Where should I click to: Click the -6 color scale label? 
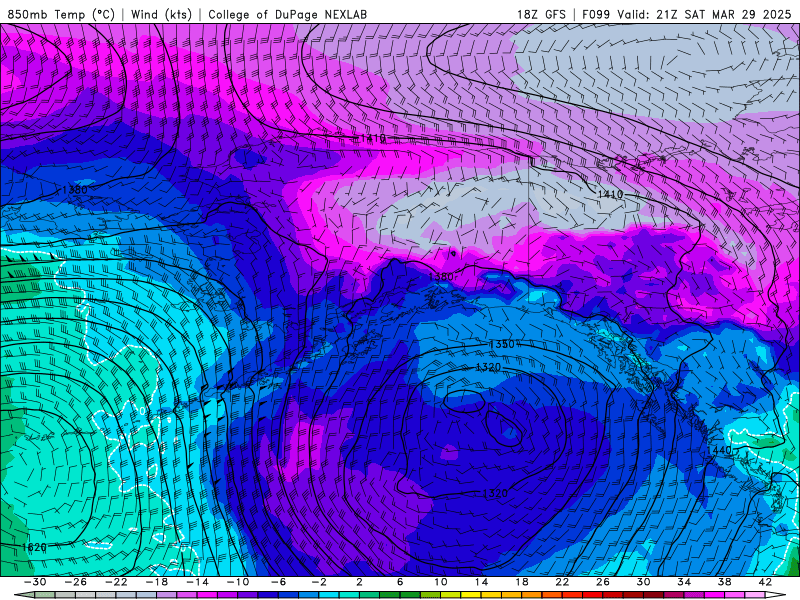[x=279, y=582]
